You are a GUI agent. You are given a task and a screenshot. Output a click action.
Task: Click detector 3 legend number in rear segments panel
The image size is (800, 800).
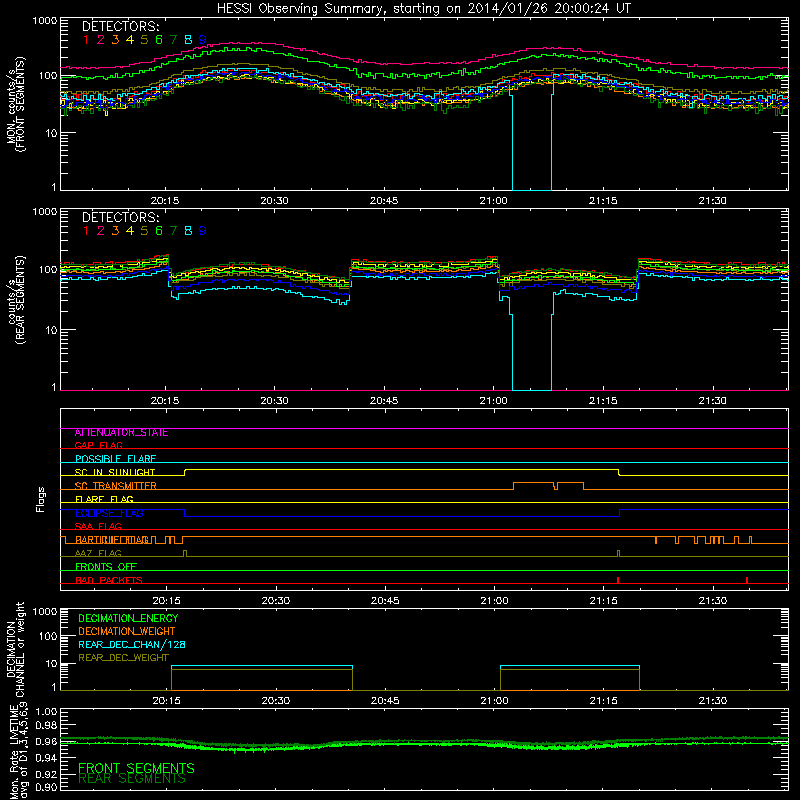115,231
